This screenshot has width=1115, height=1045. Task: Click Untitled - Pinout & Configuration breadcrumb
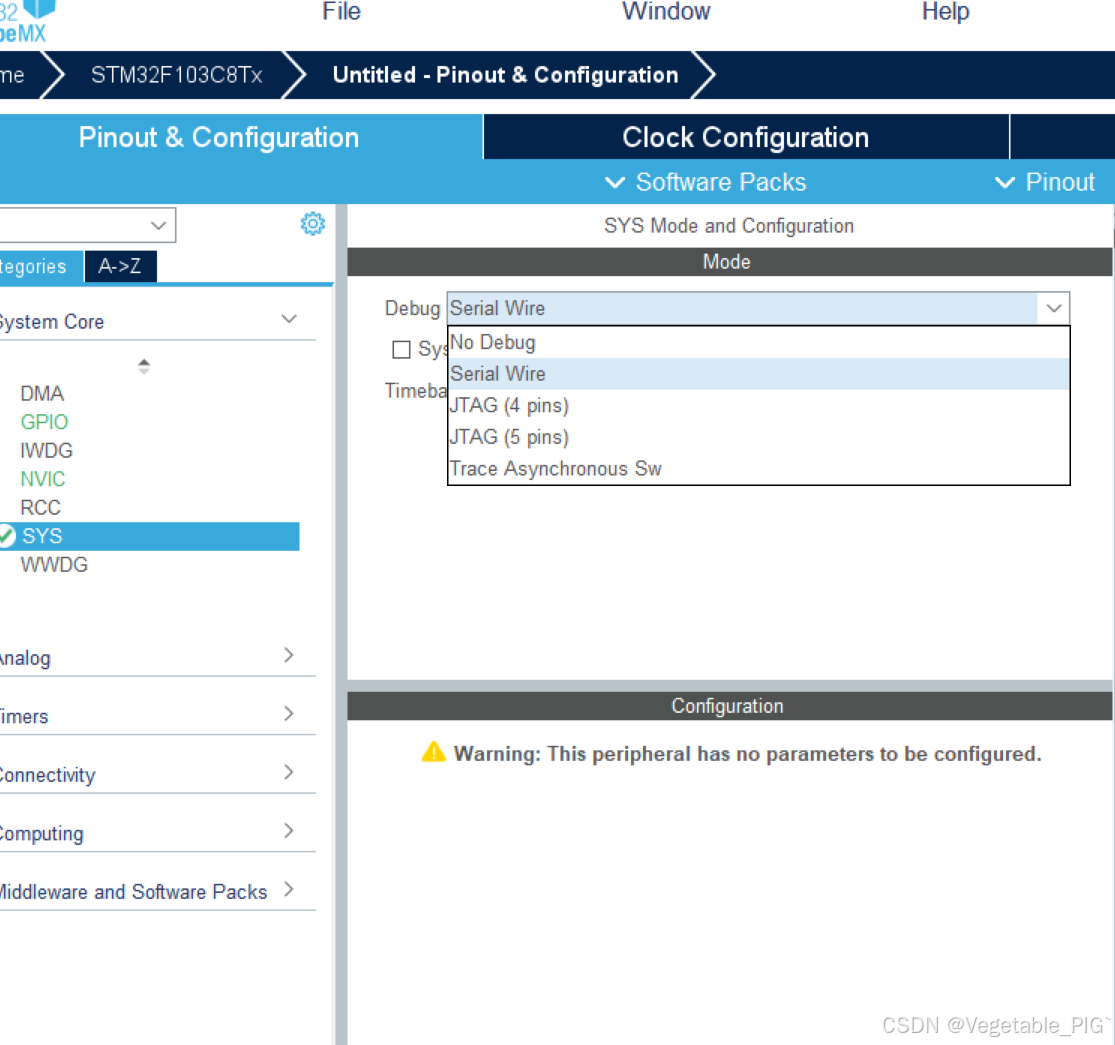[x=506, y=75]
